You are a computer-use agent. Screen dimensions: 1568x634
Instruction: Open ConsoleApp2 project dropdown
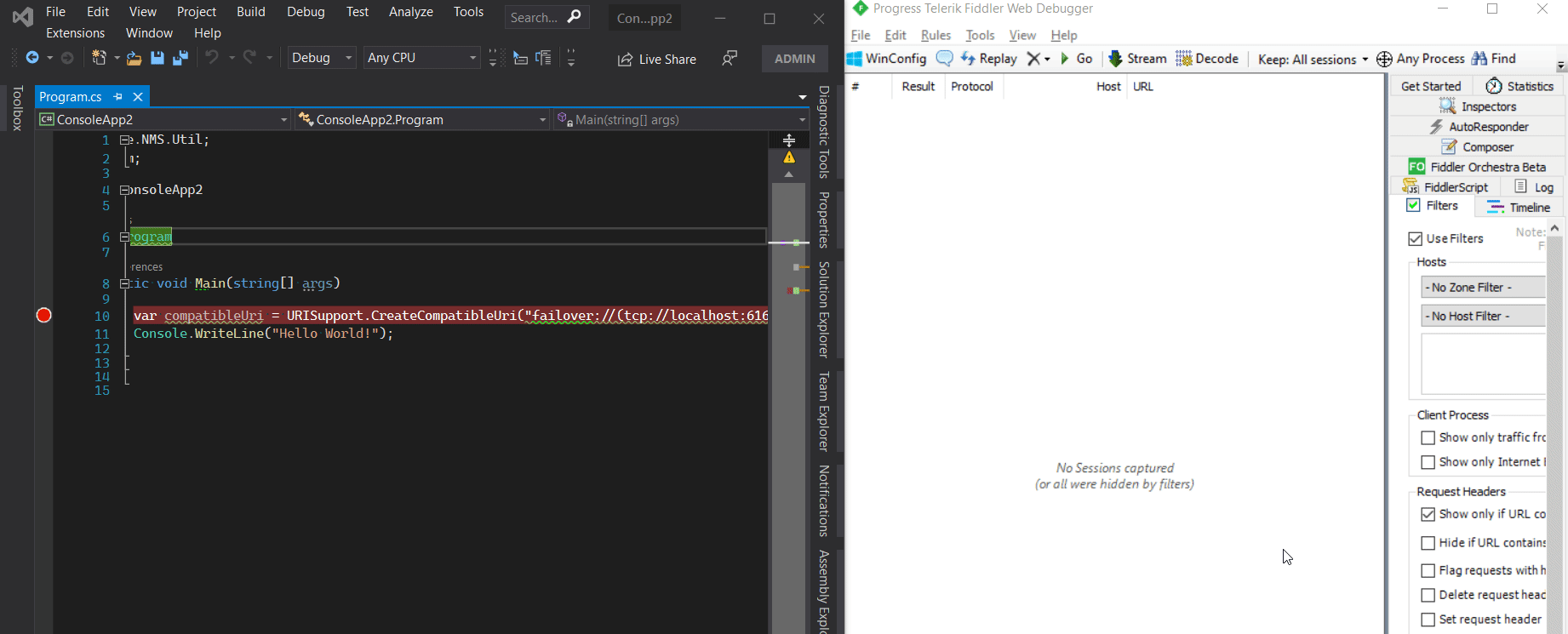[164, 120]
